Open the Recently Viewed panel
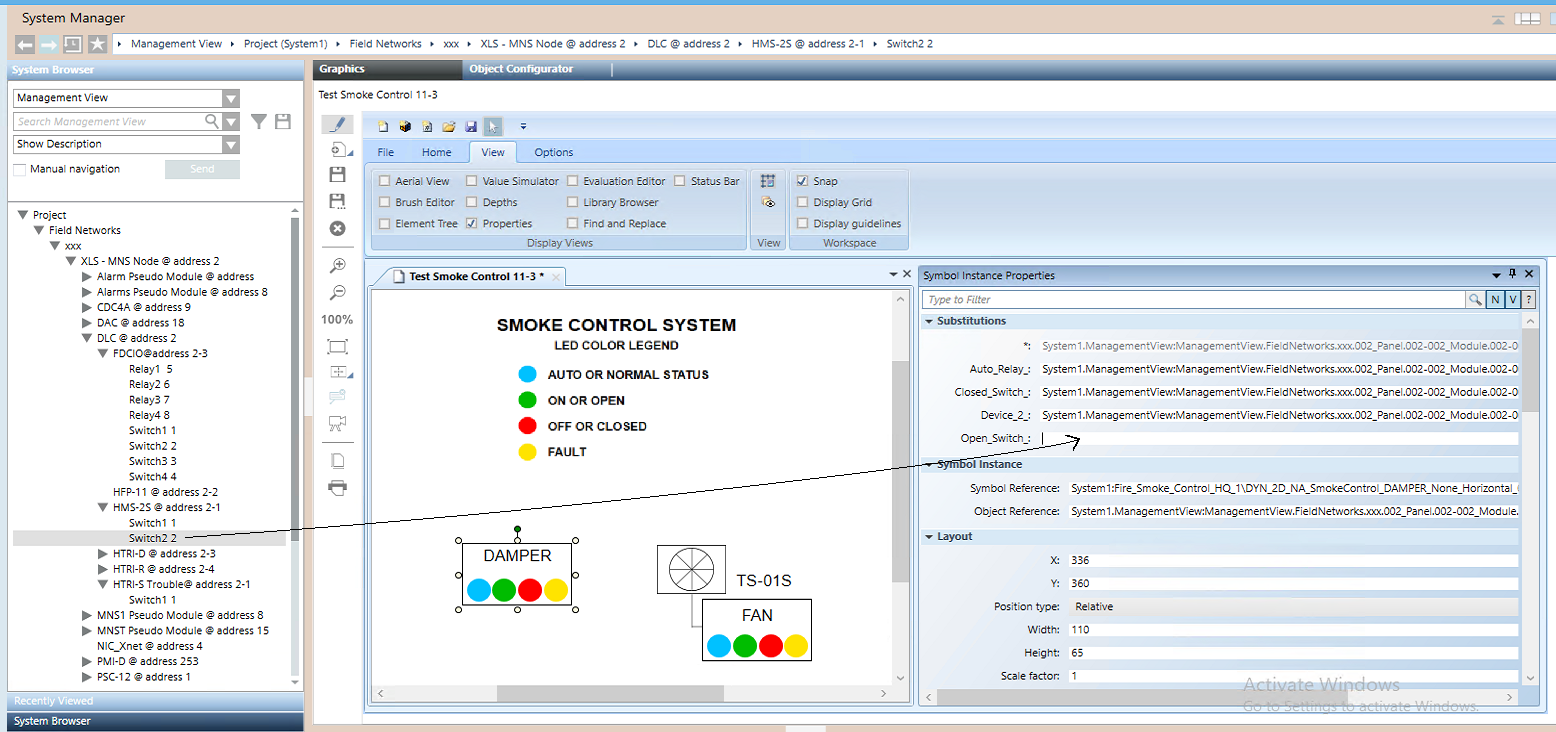Viewport: 1556px width, 732px height. click(54, 701)
